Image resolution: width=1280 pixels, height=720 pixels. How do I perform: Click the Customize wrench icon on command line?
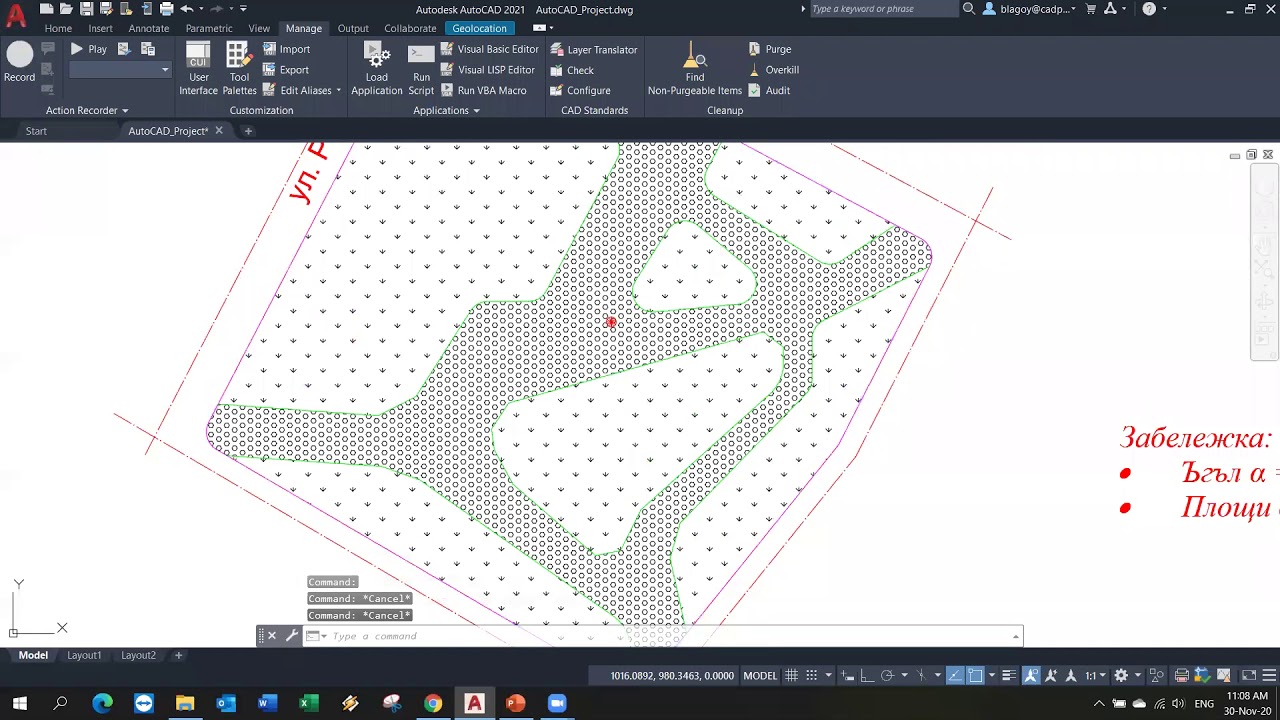(x=292, y=635)
